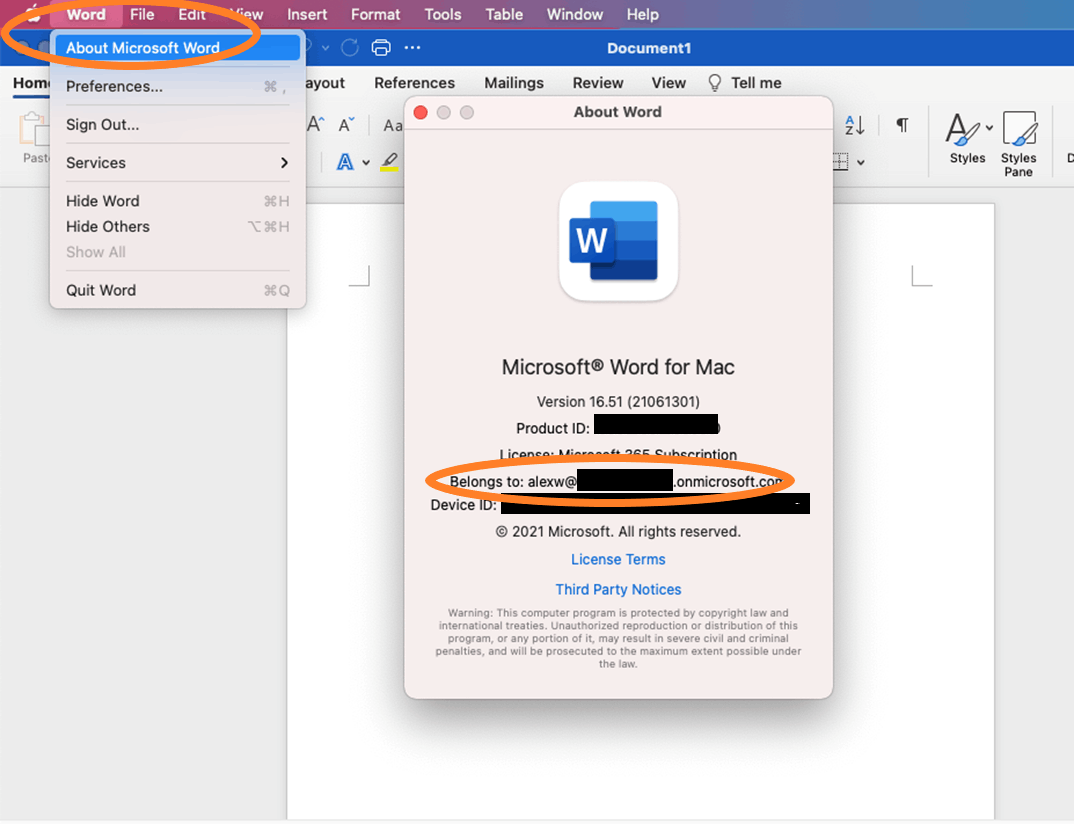Open the Tools menu
Image resolution: width=1074 pixels, height=824 pixels.
[442, 14]
